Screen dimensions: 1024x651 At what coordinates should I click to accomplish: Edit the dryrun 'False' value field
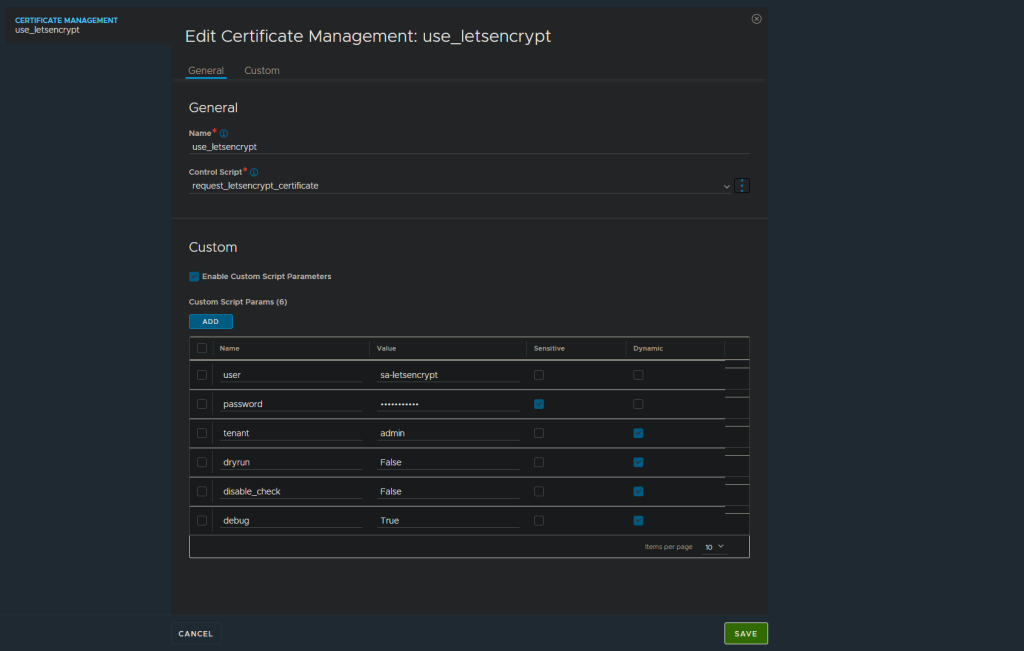coord(448,462)
